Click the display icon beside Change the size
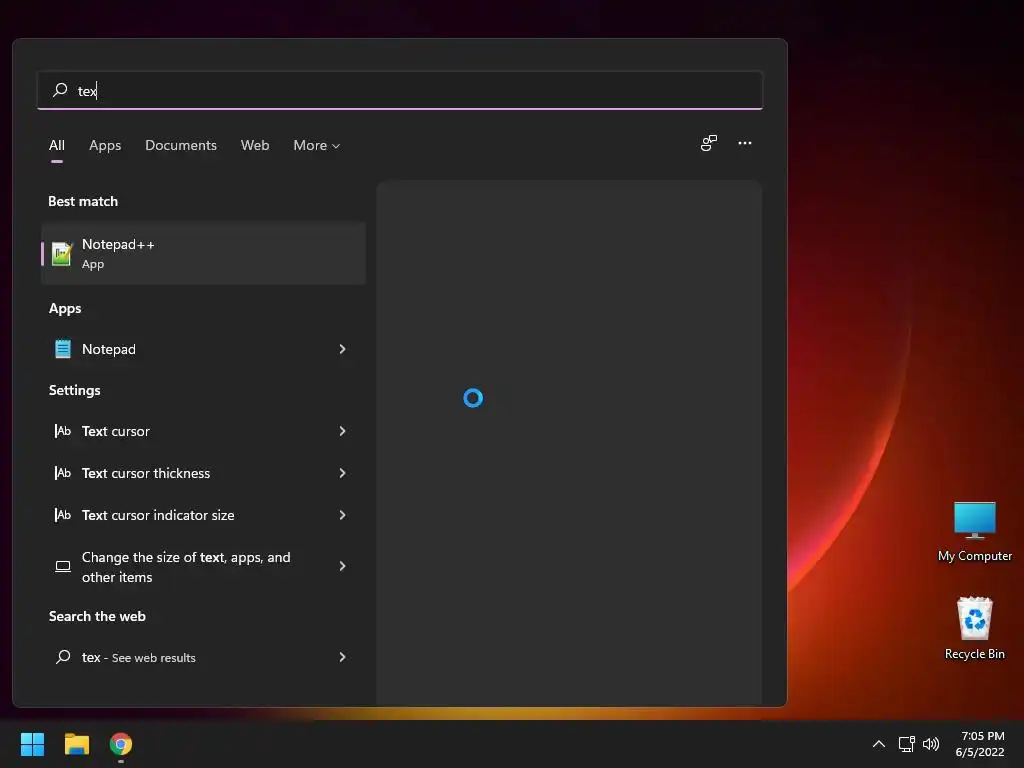The width and height of the screenshot is (1024, 768). [x=63, y=566]
